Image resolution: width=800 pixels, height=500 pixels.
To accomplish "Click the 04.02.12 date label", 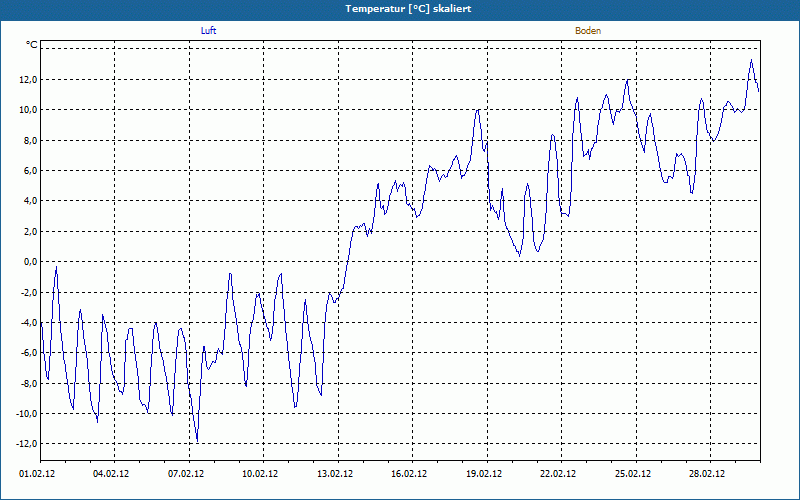I will [x=111, y=474].
